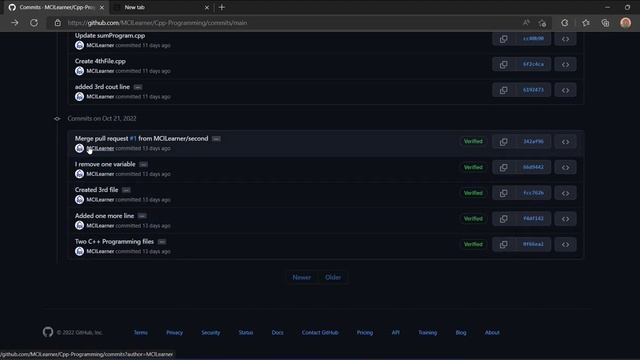
Task: Open Privacy footer link
Action: tap(174, 333)
